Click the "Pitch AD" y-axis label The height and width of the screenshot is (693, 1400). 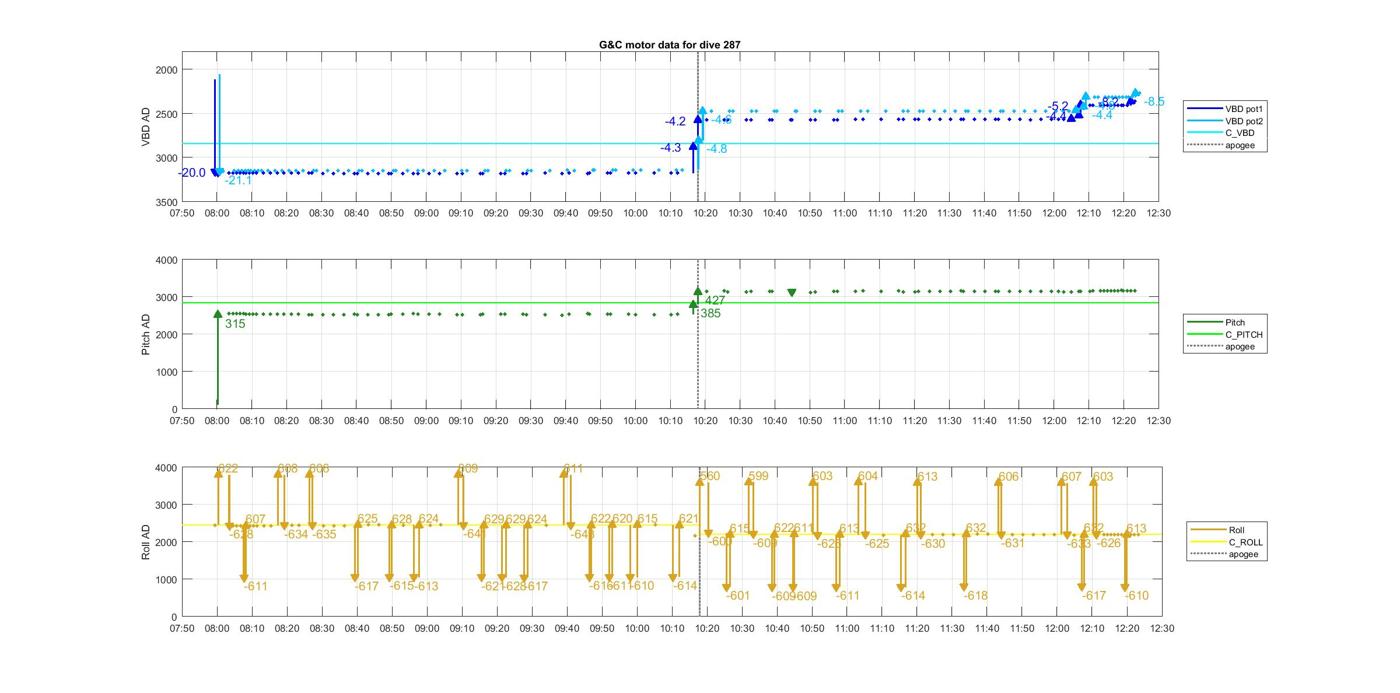pyautogui.click(x=146, y=334)
